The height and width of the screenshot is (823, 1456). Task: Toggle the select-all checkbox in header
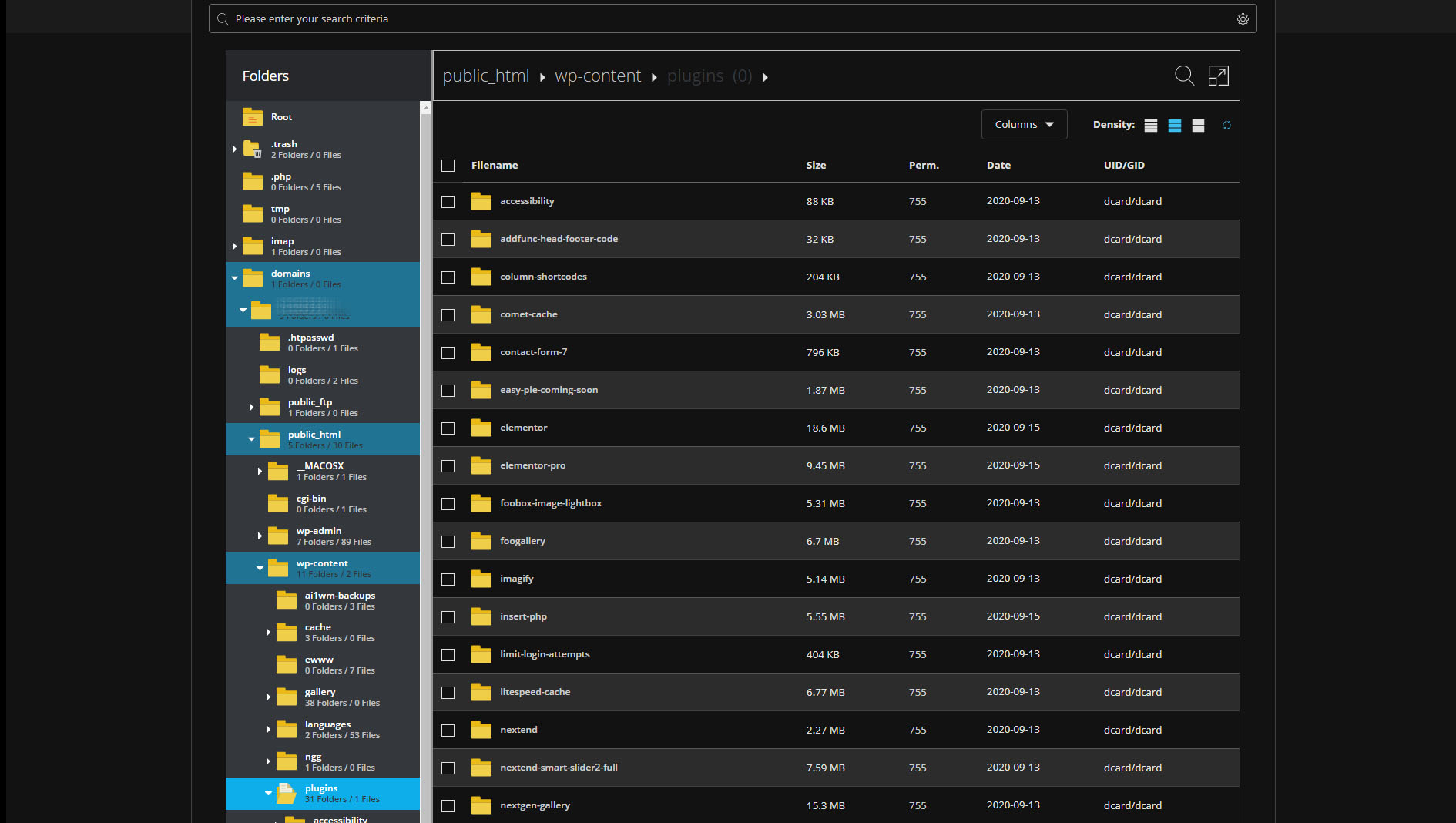click(x=448, y=166)
